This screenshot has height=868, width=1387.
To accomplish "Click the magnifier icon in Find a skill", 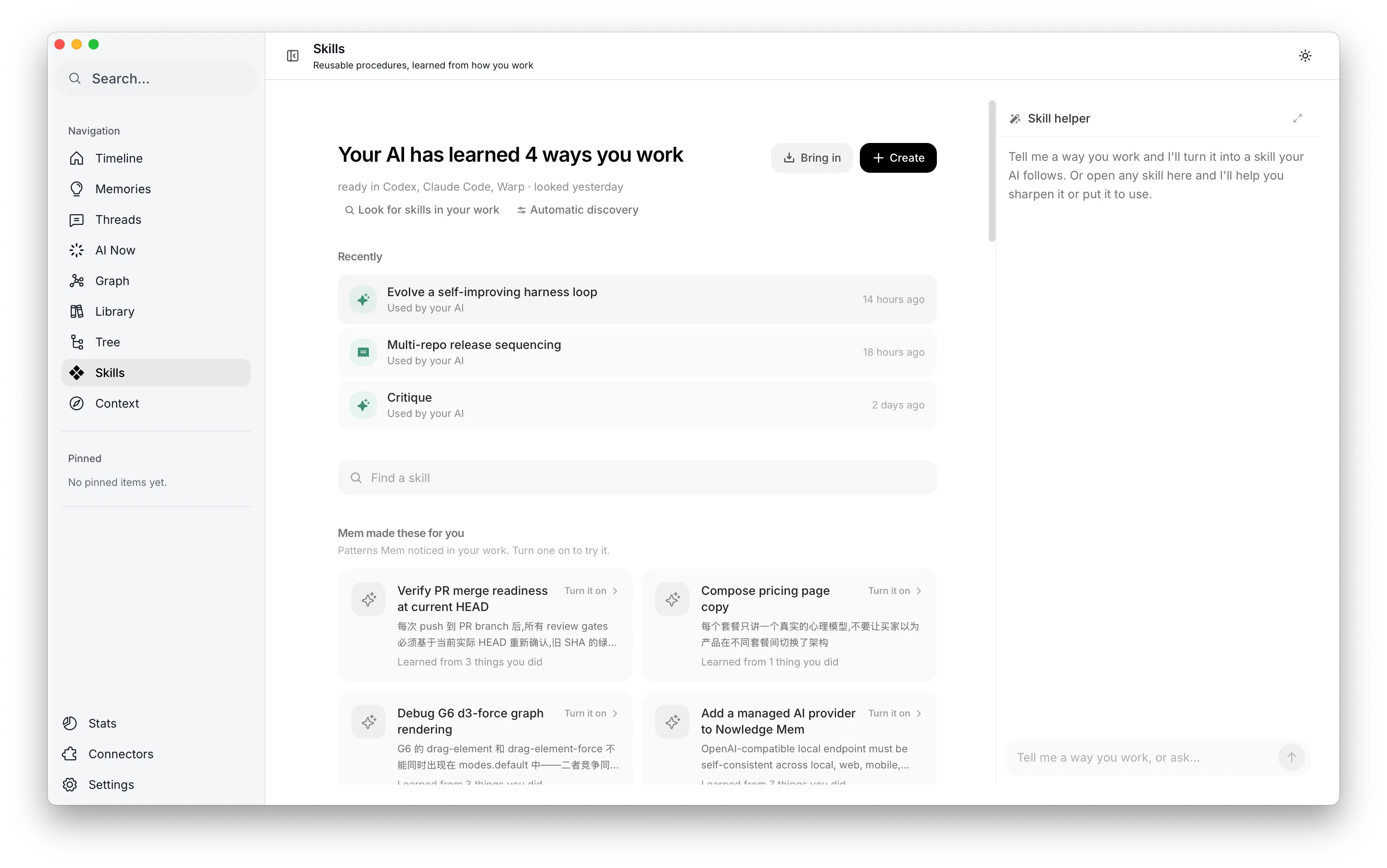I will click(x=356, y=478).
